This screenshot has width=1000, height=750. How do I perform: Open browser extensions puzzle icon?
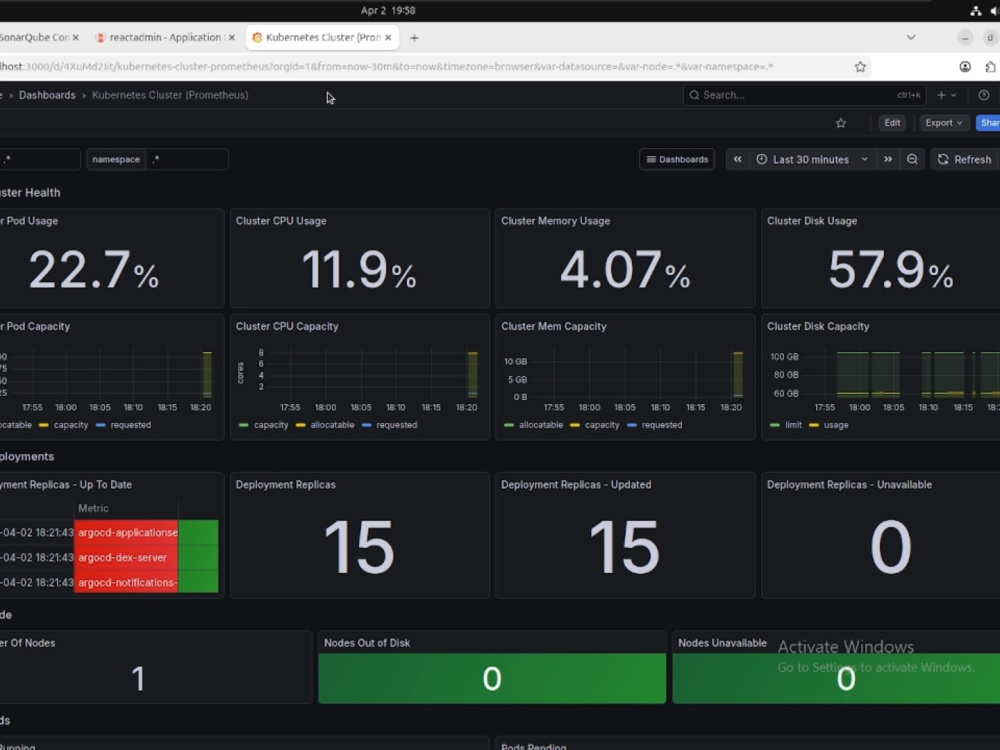click(990, 66)
